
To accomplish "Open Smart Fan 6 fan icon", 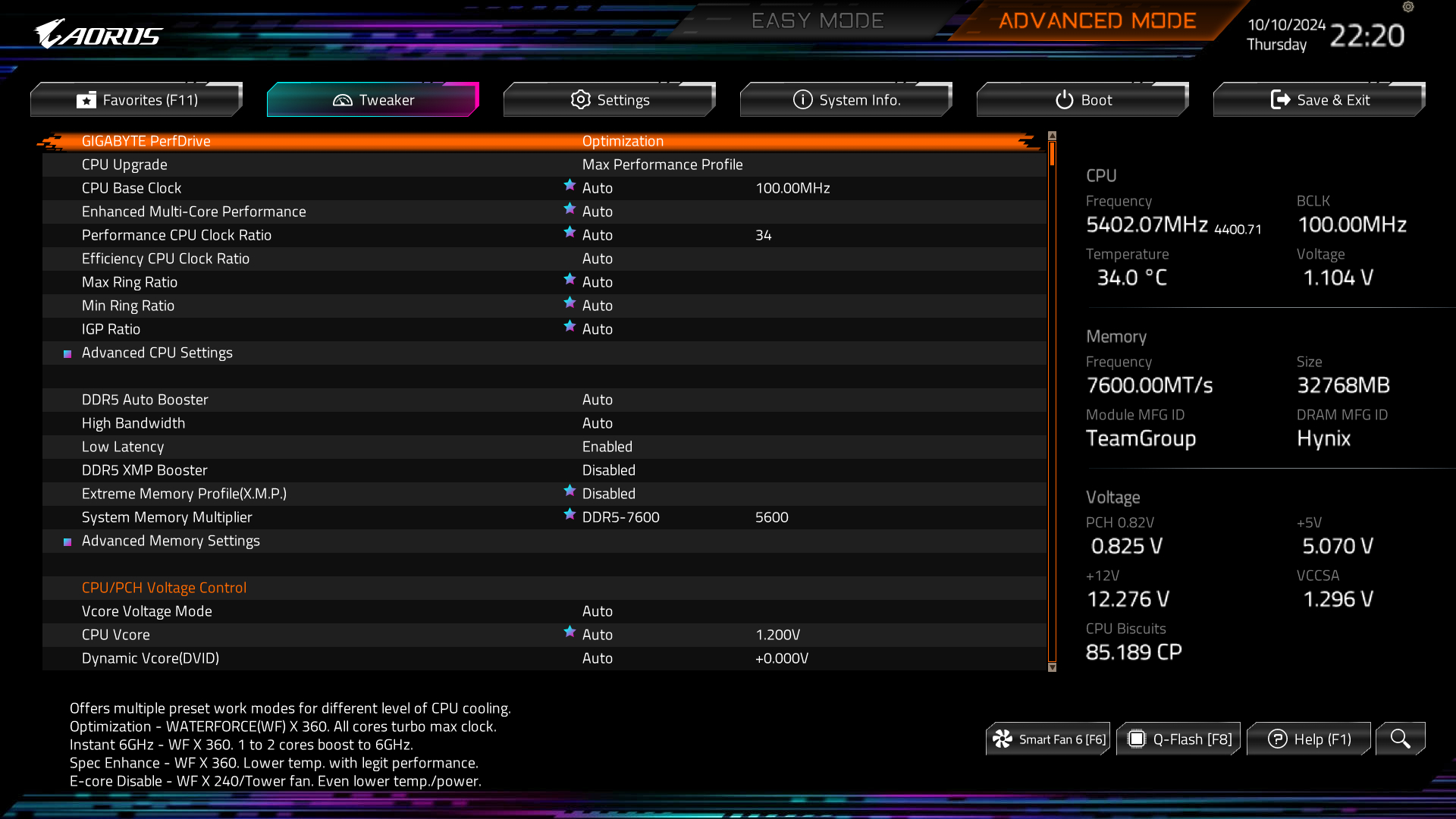I will [1003, 739].
